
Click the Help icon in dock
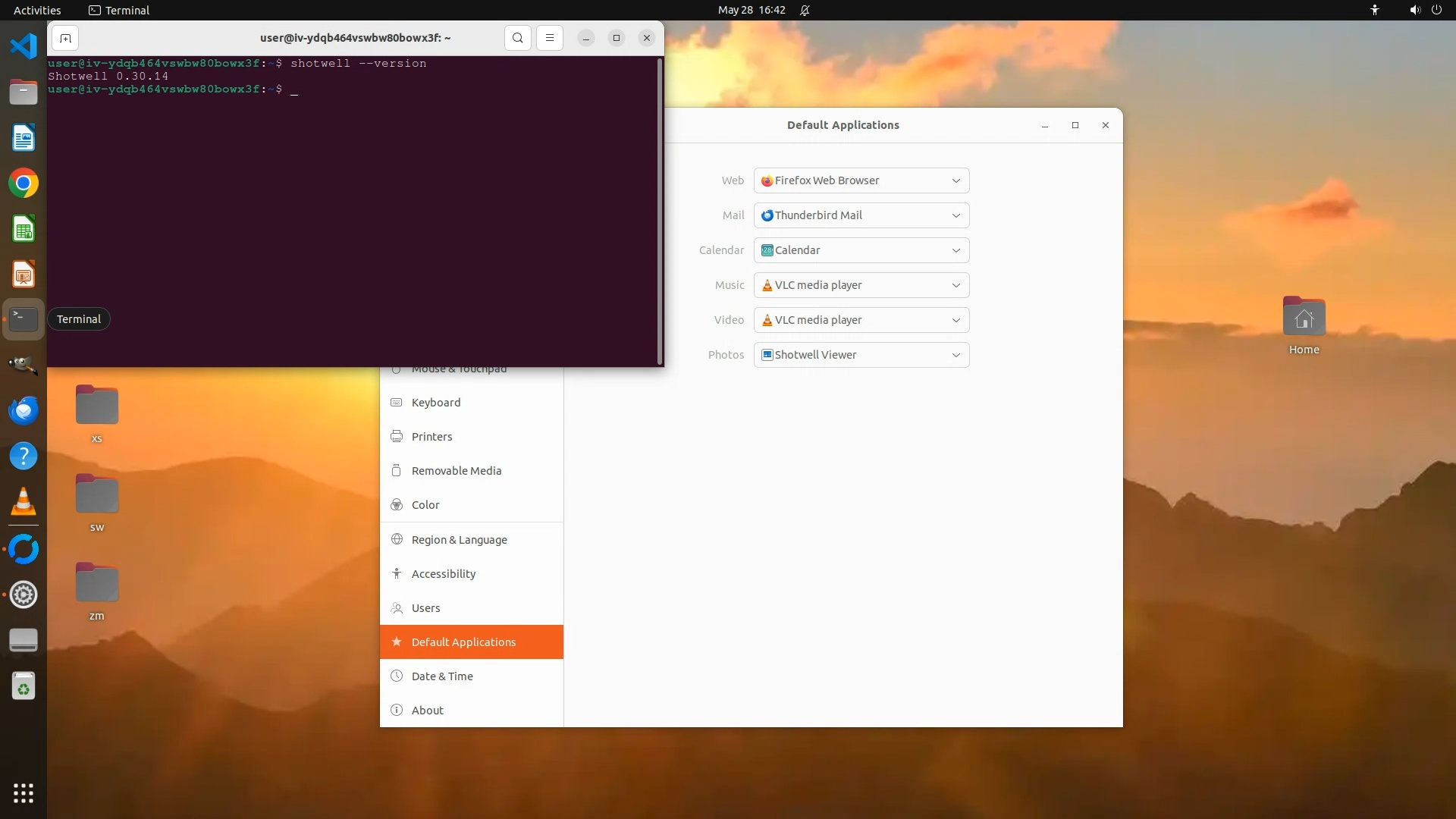pos(24,456)
